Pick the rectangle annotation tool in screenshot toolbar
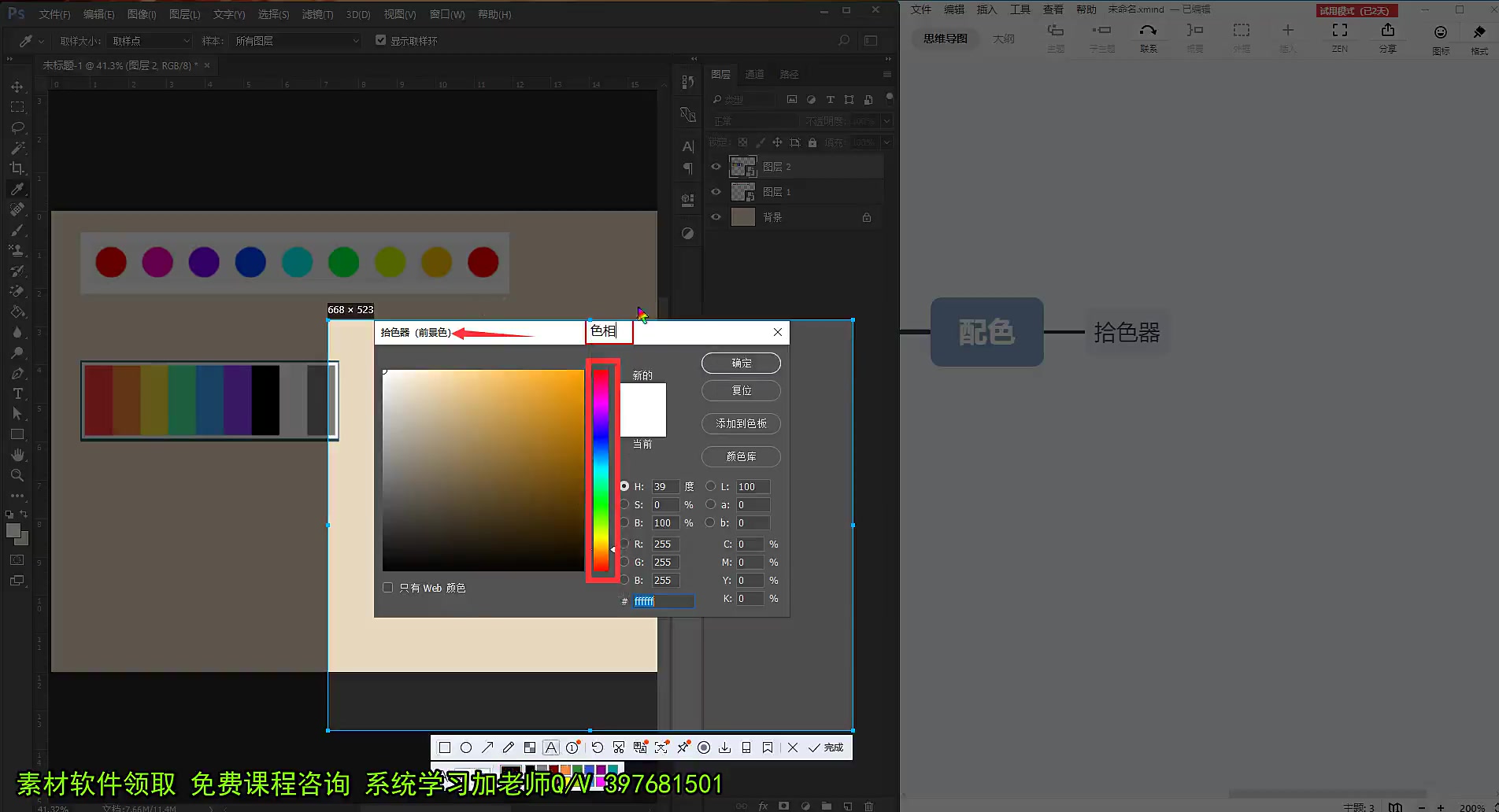The image size is (1499, 812). (445, 747)
